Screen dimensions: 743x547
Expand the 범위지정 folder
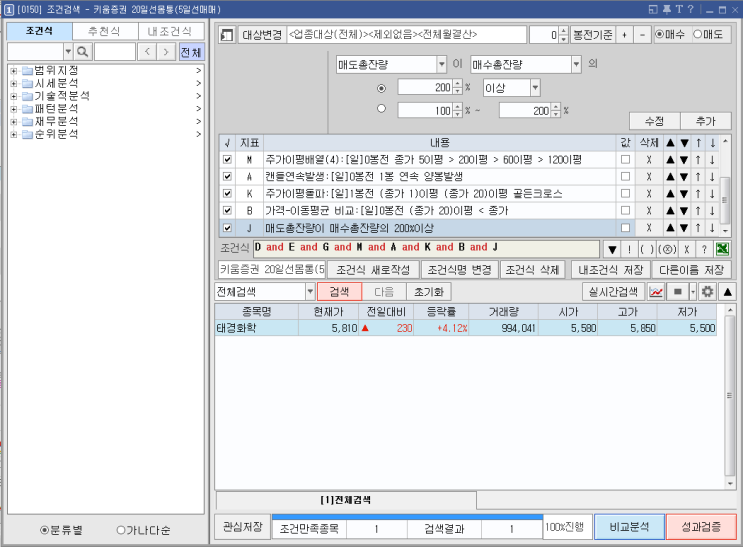point(14,71)
